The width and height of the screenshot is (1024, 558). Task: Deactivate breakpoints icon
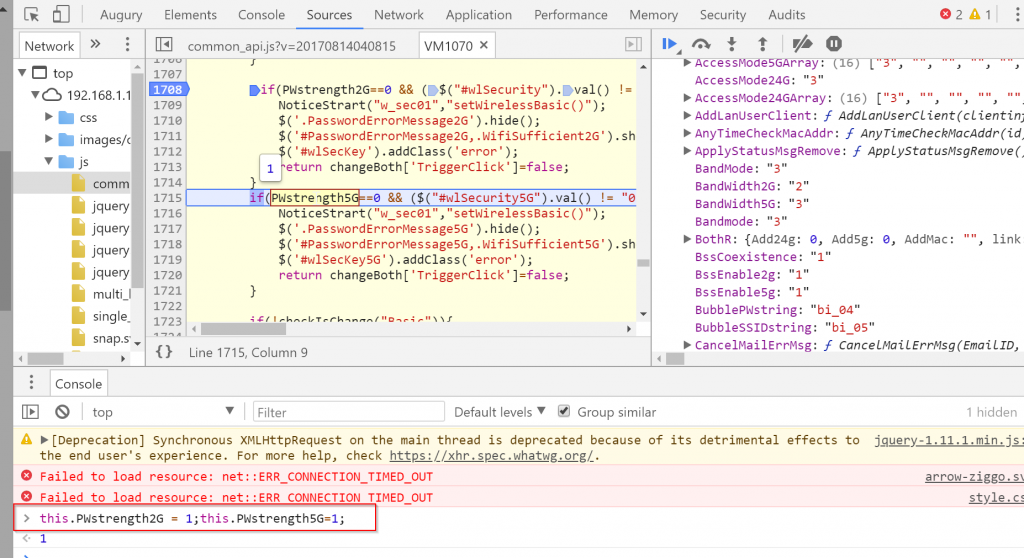point(801,44)
